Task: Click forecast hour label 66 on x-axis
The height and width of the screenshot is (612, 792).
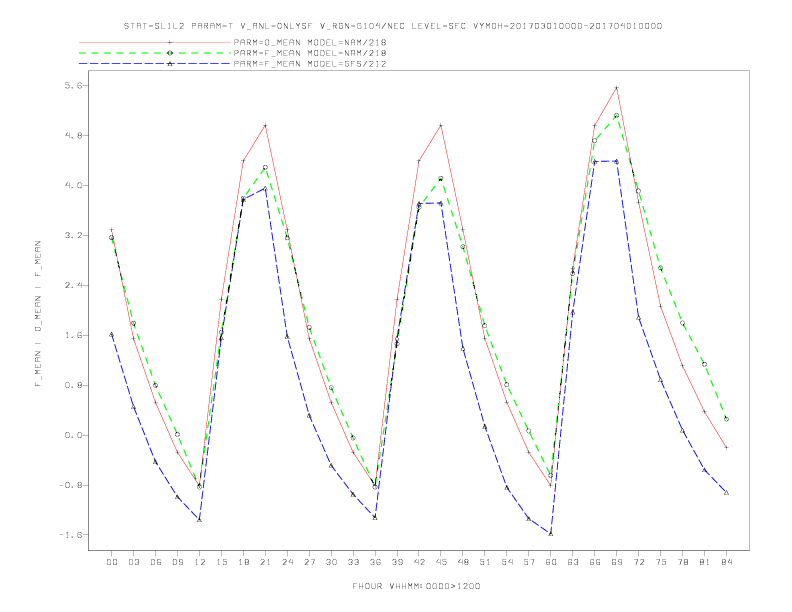Action: point(595,563)
